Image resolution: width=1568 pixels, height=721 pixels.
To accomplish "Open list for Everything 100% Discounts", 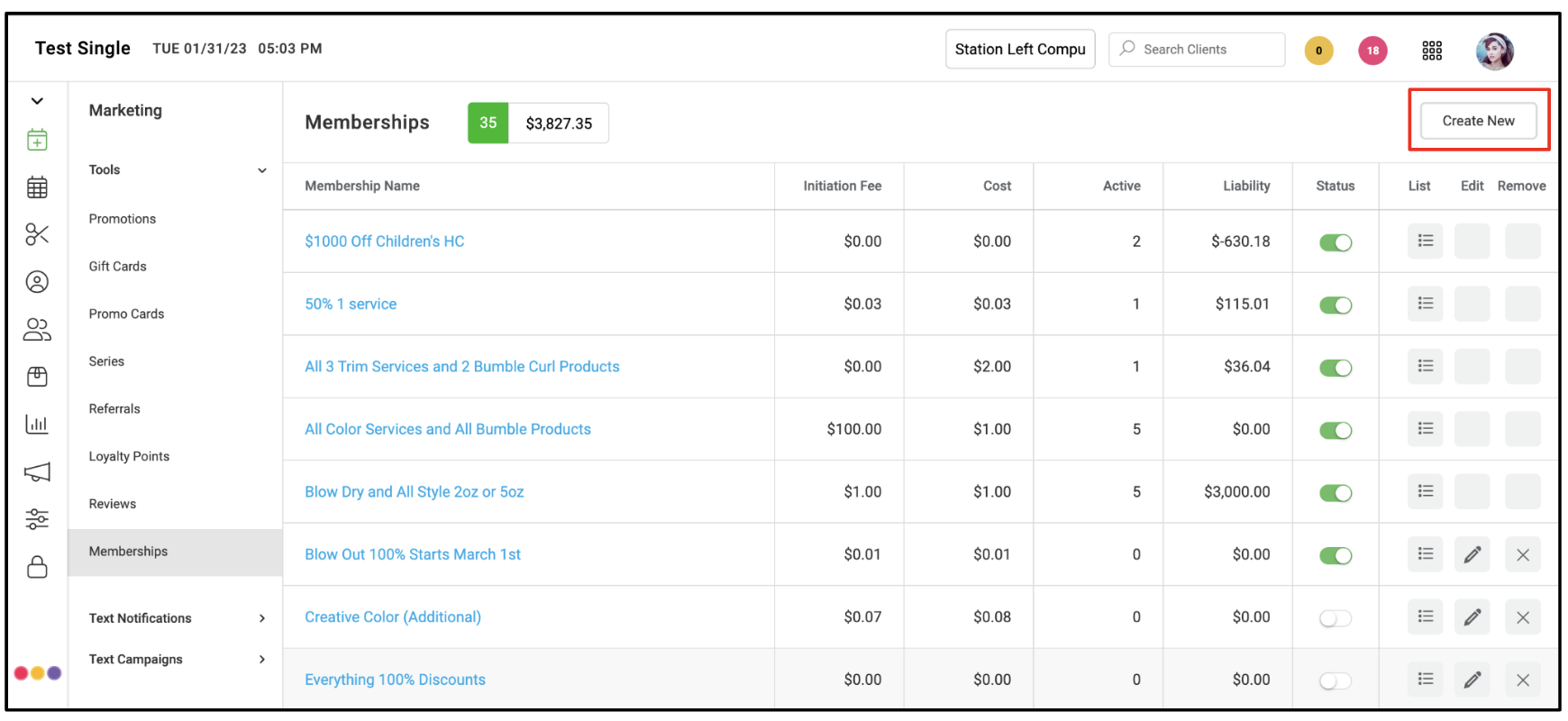I will pyautogui.click(x=1425, y=680).
